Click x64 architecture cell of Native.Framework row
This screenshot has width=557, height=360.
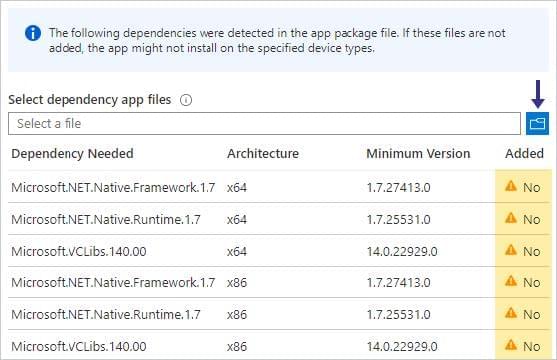237,187
